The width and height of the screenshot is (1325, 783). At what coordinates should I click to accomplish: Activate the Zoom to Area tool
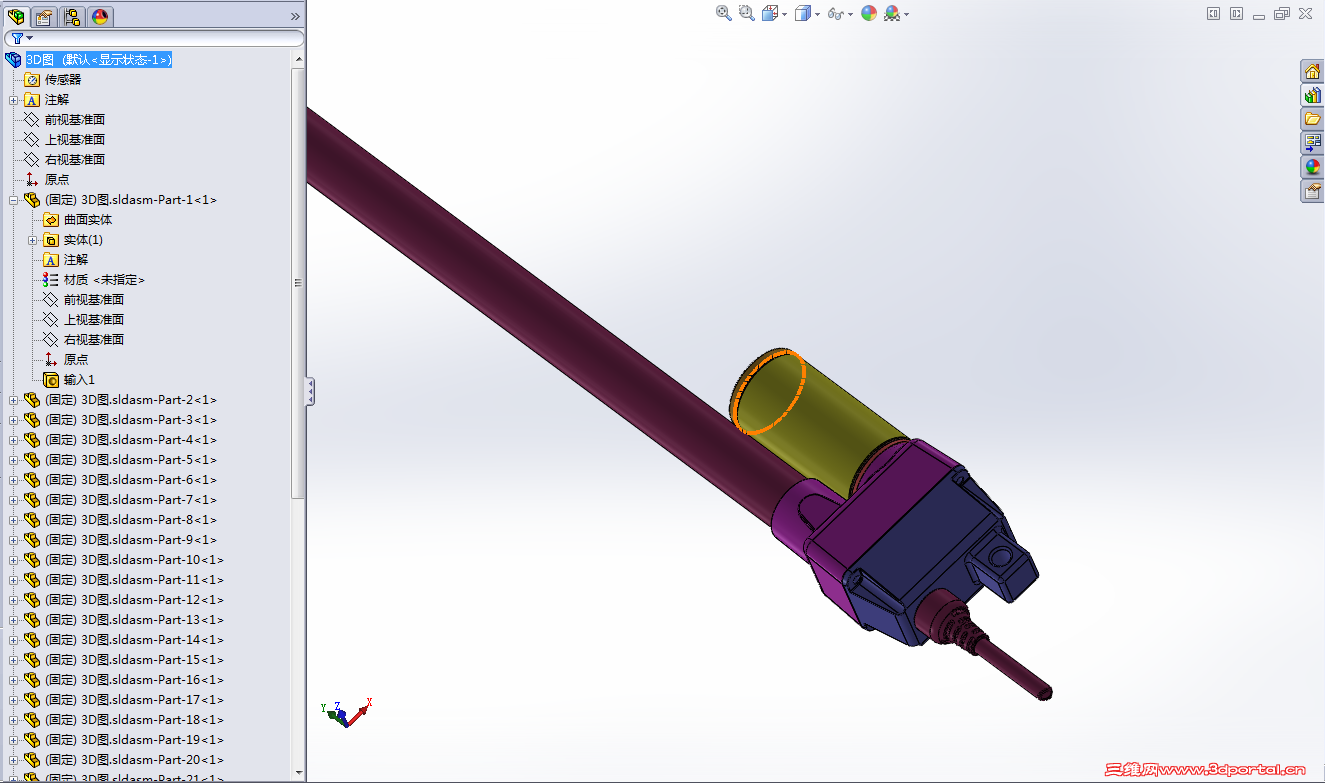pyautogui.click(x=747, y=13)
